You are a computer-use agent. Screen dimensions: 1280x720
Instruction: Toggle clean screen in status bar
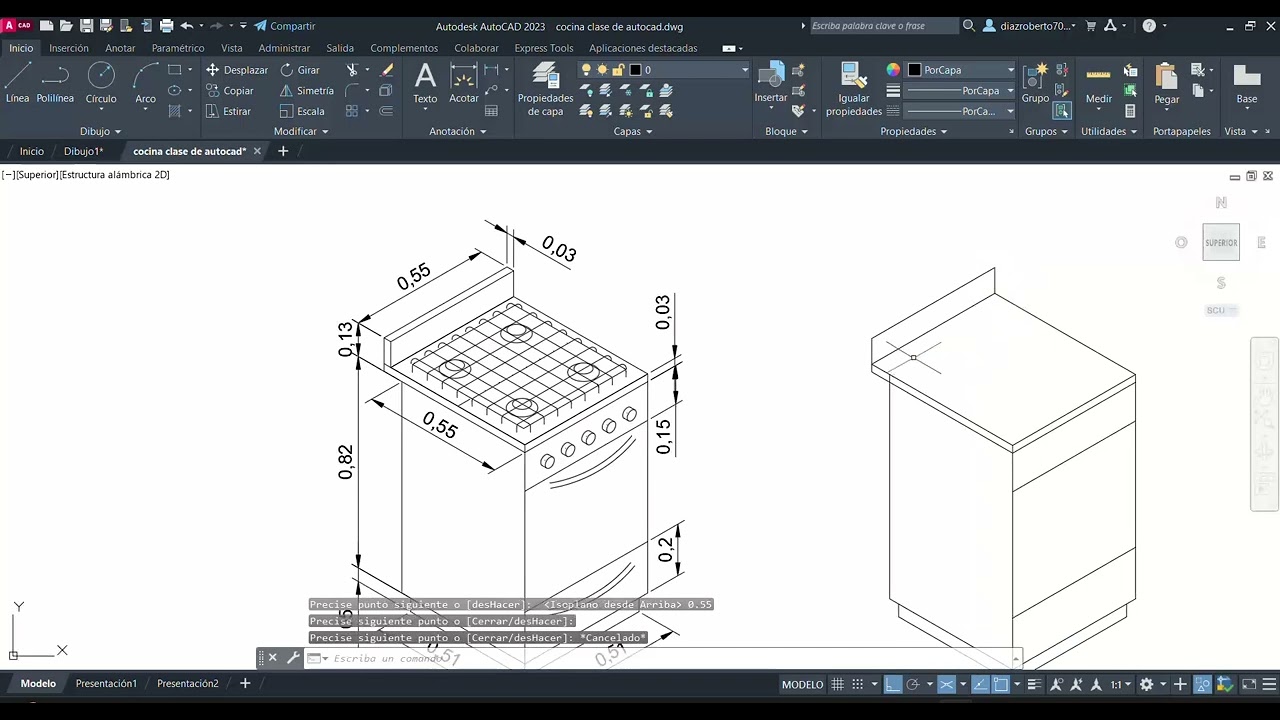click(x=1249, y=685)
